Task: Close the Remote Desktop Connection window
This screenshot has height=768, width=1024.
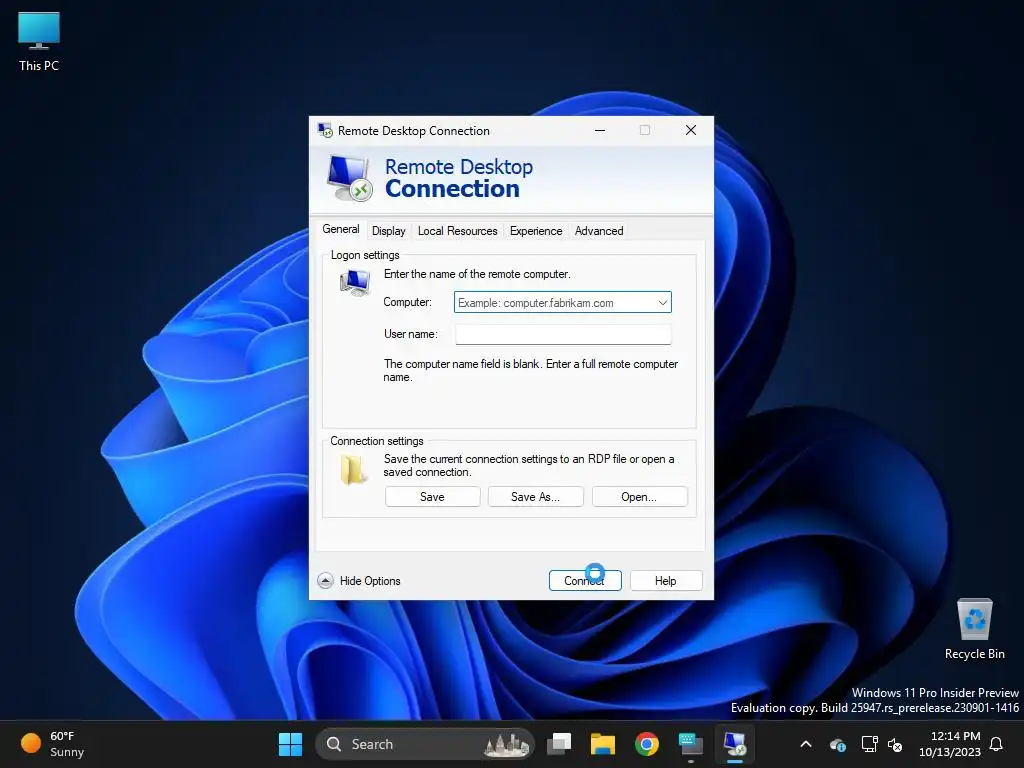Action: click(x=691, y=131)
